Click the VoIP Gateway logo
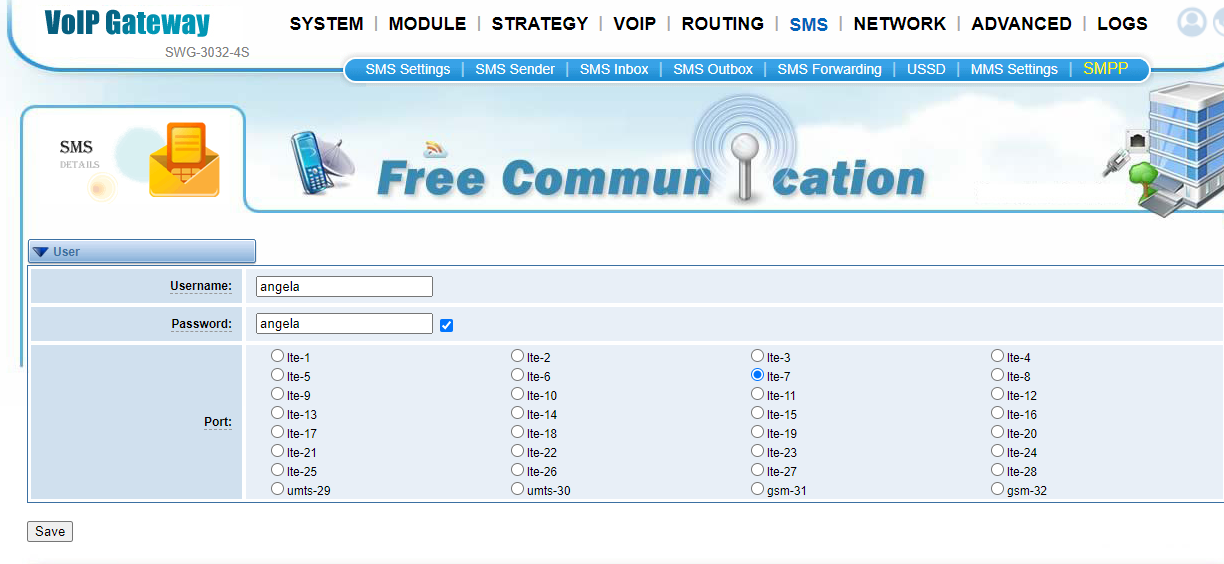This screenshot has height=564, width=1224. 127,23
